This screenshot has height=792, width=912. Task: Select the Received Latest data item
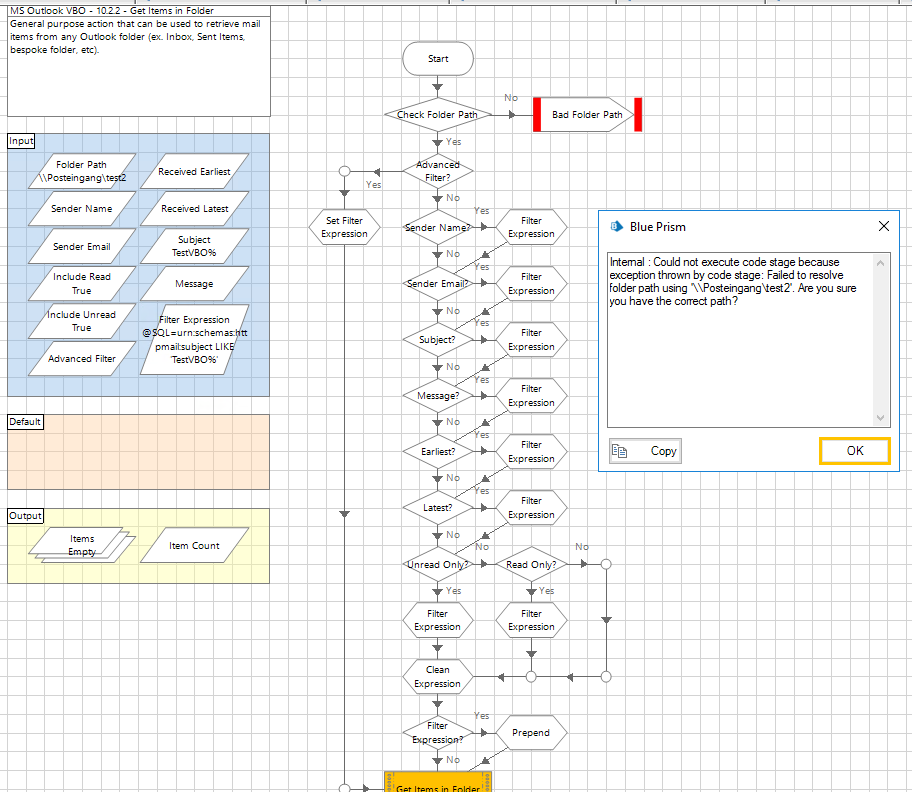[x=194, y=209]
